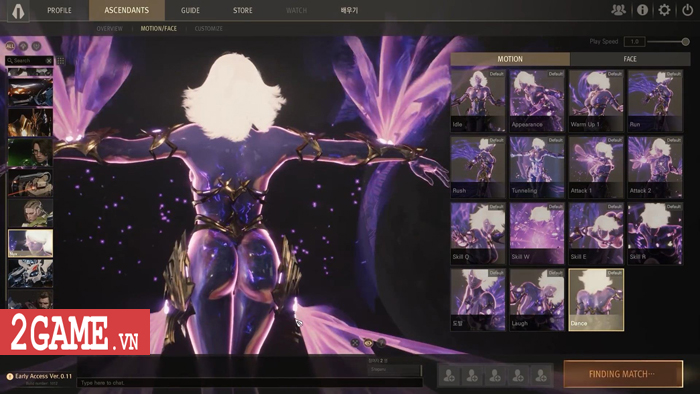
Task: Open the ASCENDANTS tab
Action: [x=127, y=10]
